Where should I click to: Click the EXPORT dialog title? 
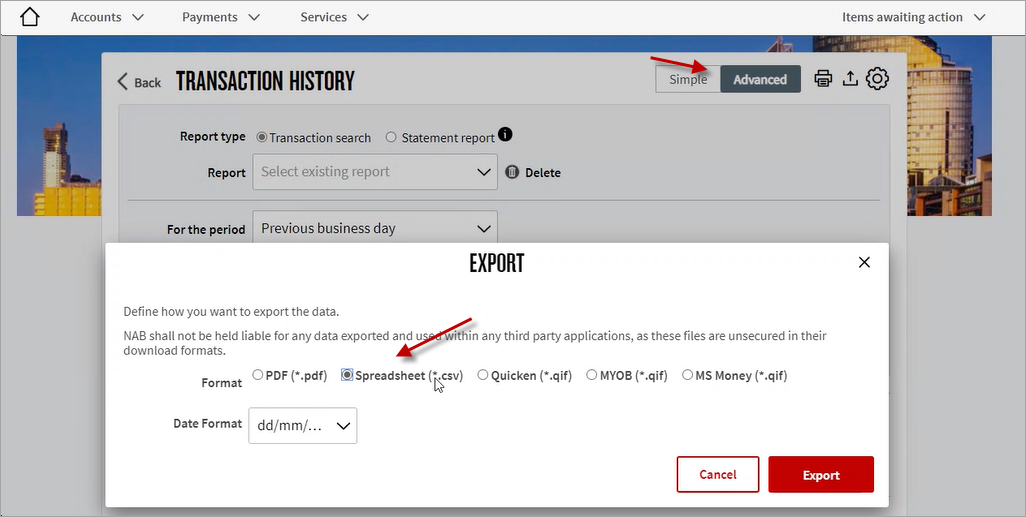[x=497, y=263]
